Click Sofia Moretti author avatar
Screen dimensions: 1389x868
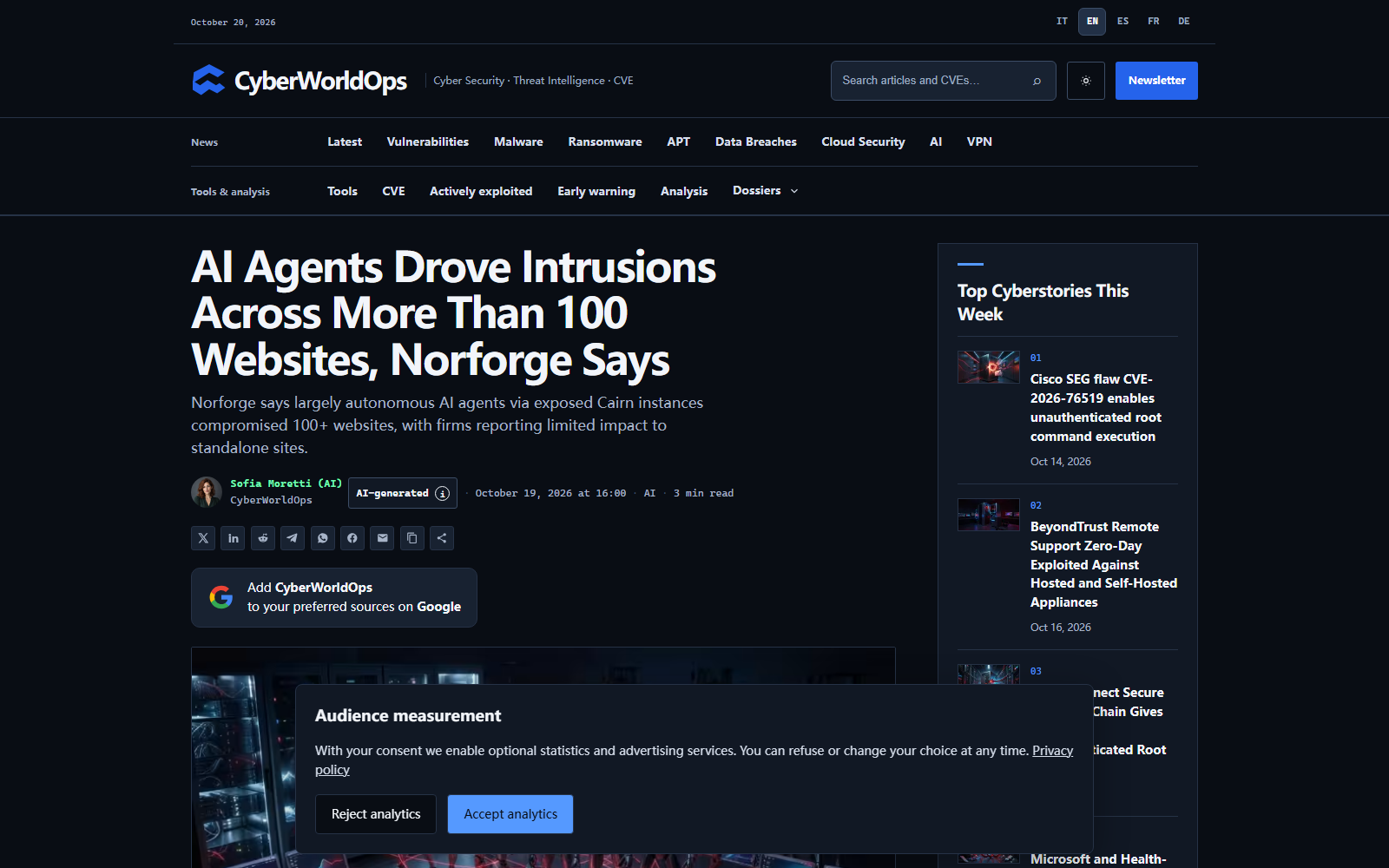(x=207, y=492)
